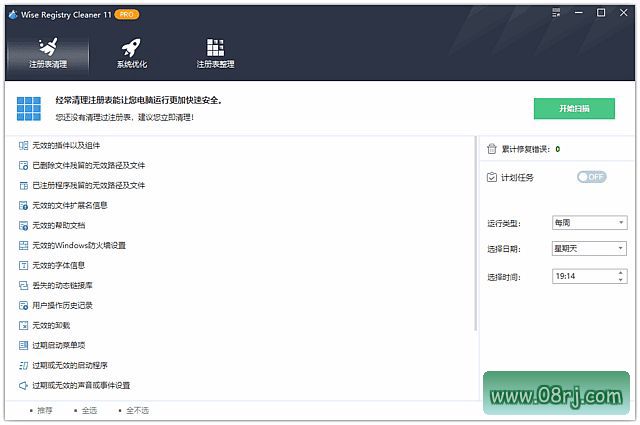Open the 选择日期 dropdown showing 星期天
Screen dimensions: 640x425
click(x=589, y=248)
